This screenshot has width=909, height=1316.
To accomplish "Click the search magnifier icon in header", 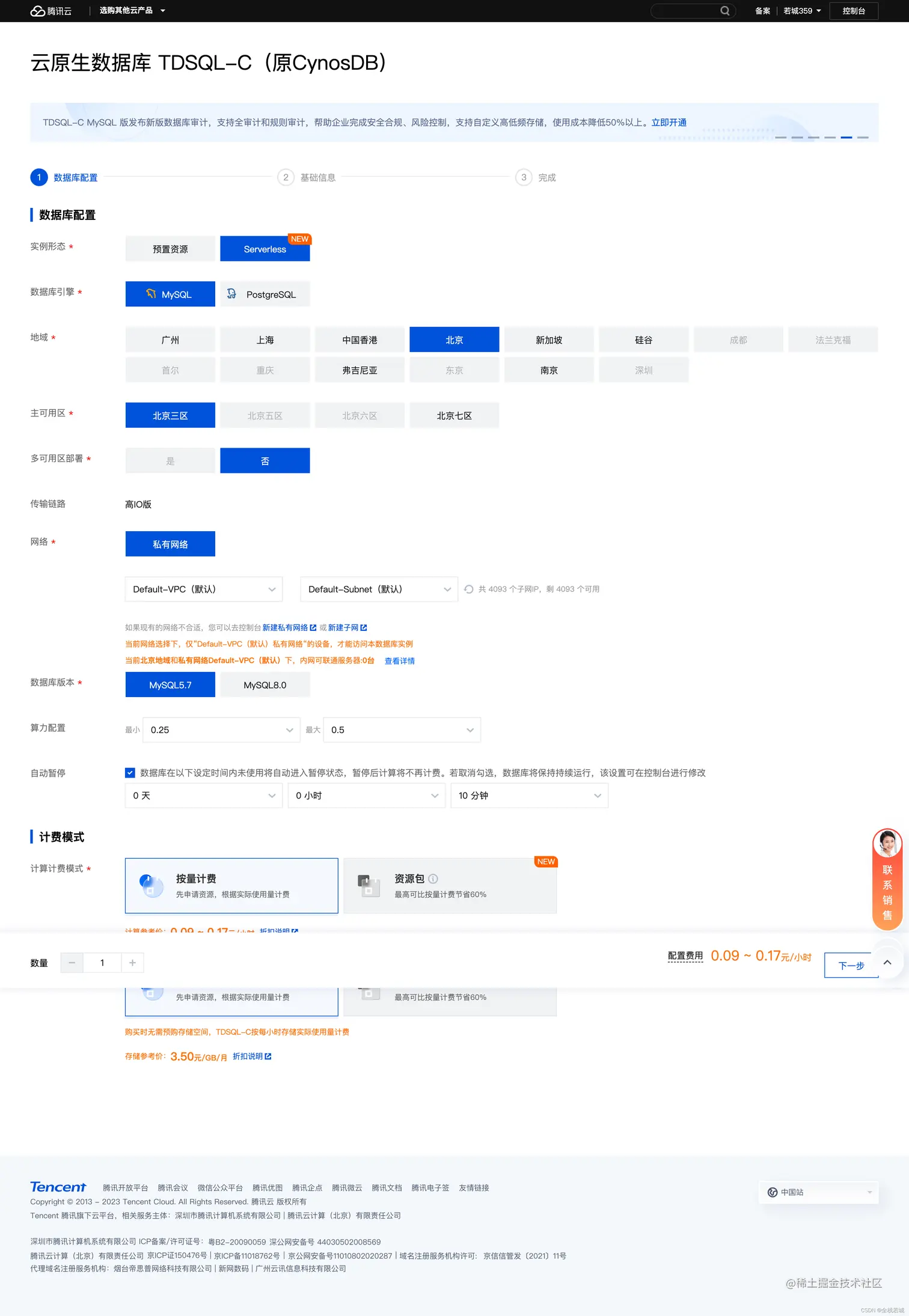I will [724, 11].
